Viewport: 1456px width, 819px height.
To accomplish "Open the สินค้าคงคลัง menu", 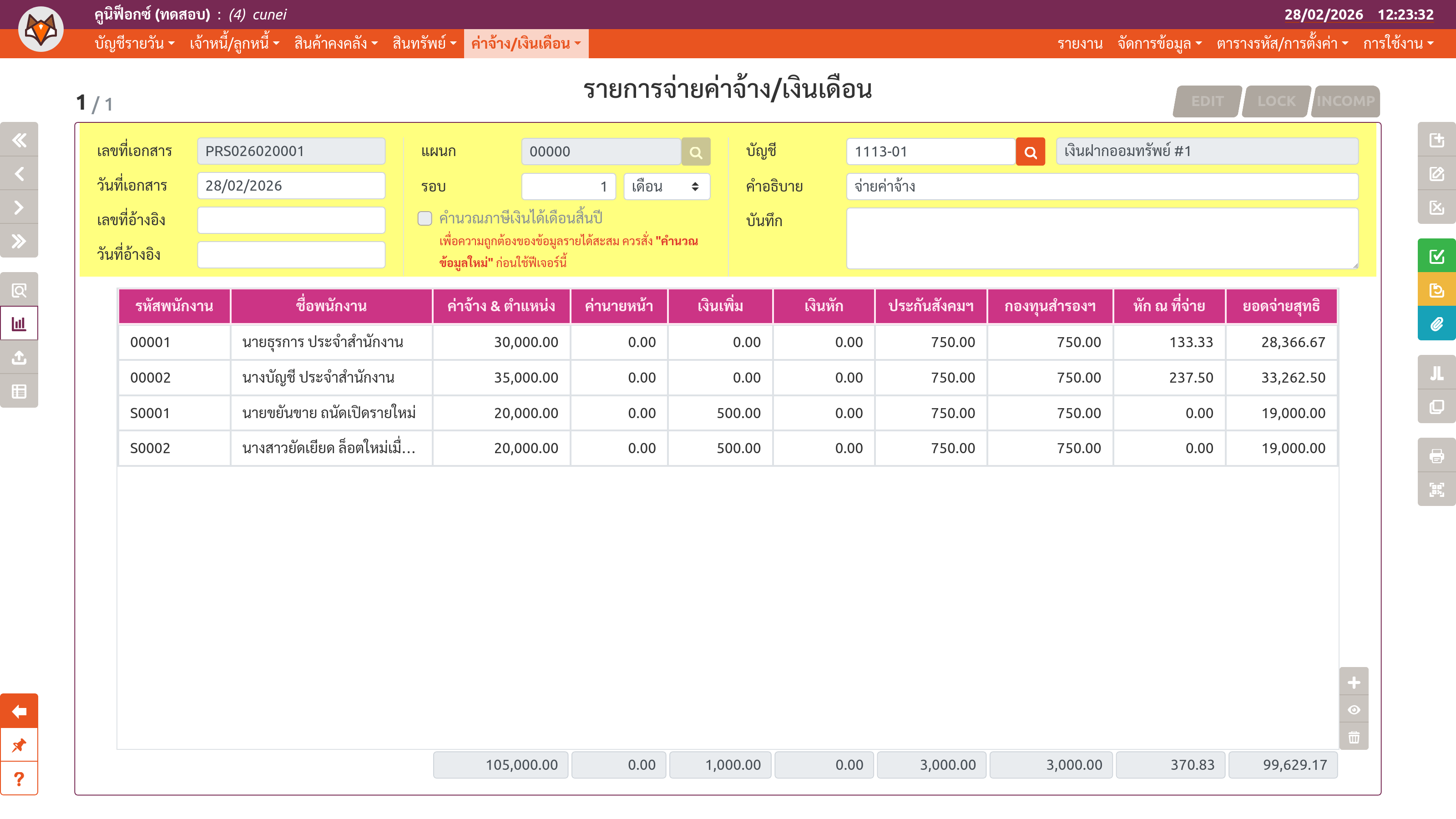I will pos(336,44).
